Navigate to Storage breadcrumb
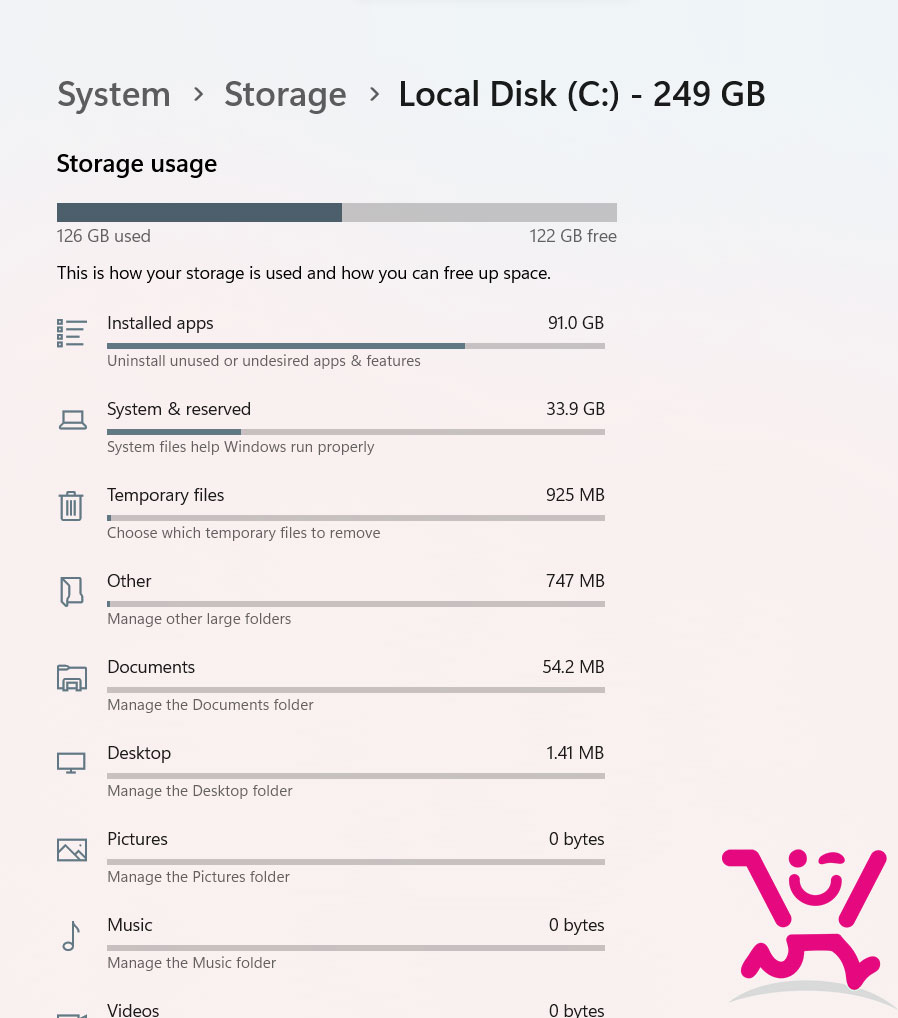 point(285,94)
